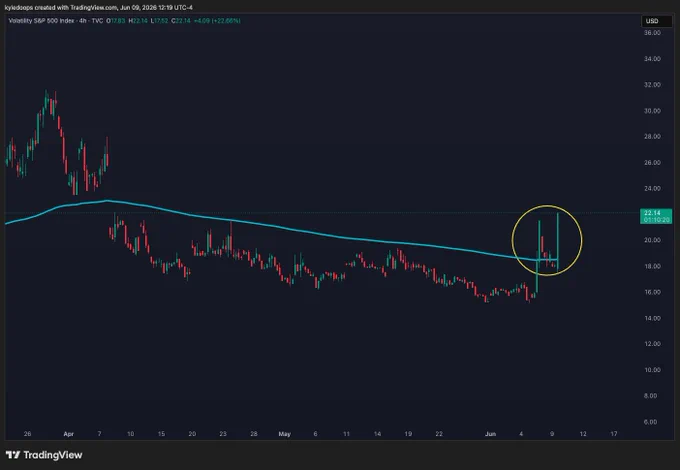Click the 26.00 price axis label
The width and height of the screenshot is (680, 470).
point(652,162)
